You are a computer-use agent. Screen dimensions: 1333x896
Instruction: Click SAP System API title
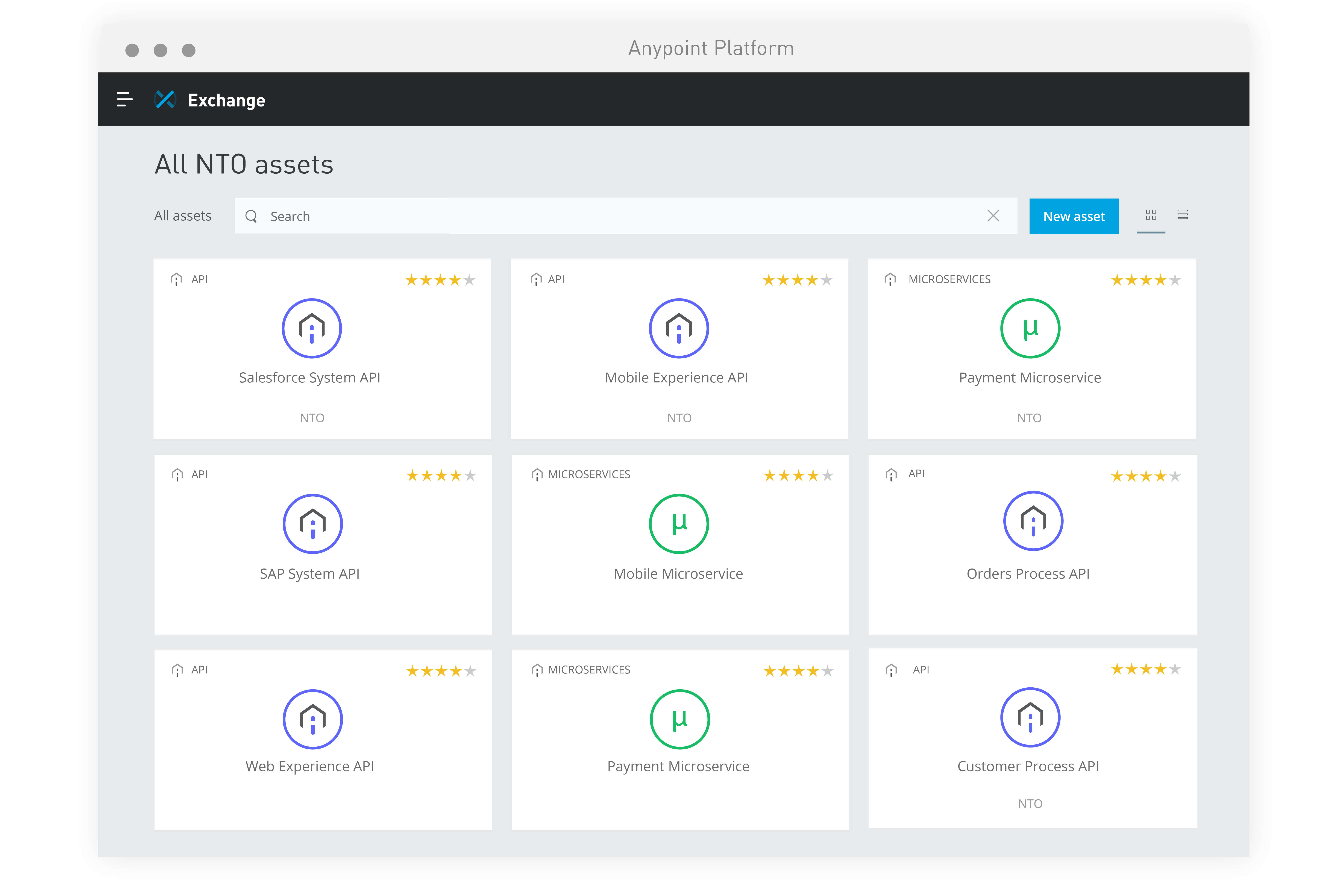pos(310,574)
